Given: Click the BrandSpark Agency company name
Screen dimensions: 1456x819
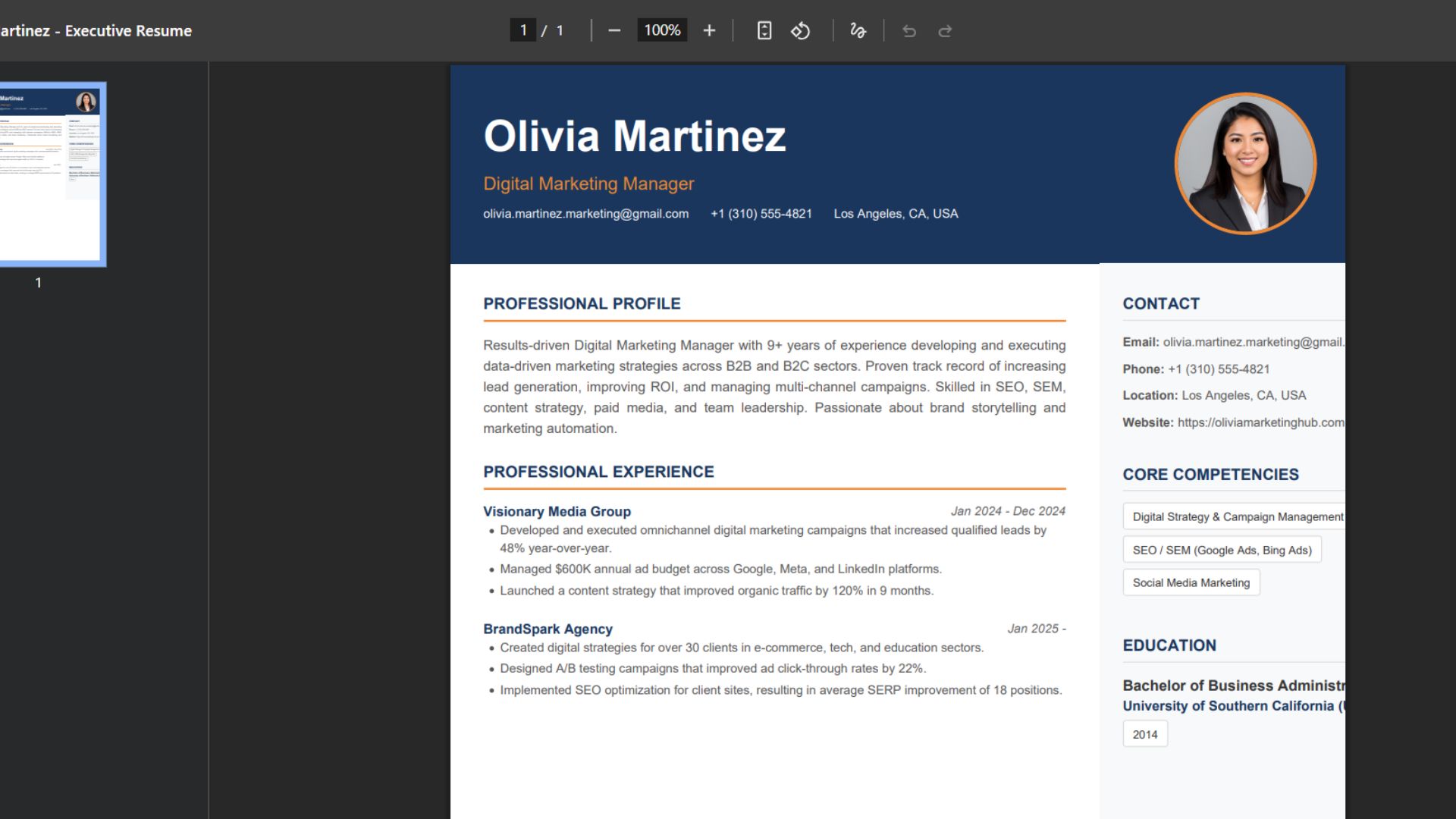Looking at the screenshot, I should [548, 629].
